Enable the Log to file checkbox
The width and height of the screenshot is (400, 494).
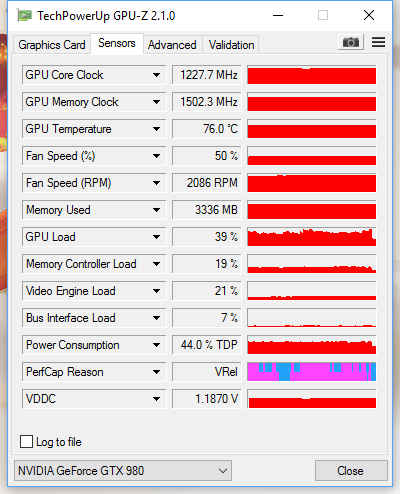tap(27, 442)
